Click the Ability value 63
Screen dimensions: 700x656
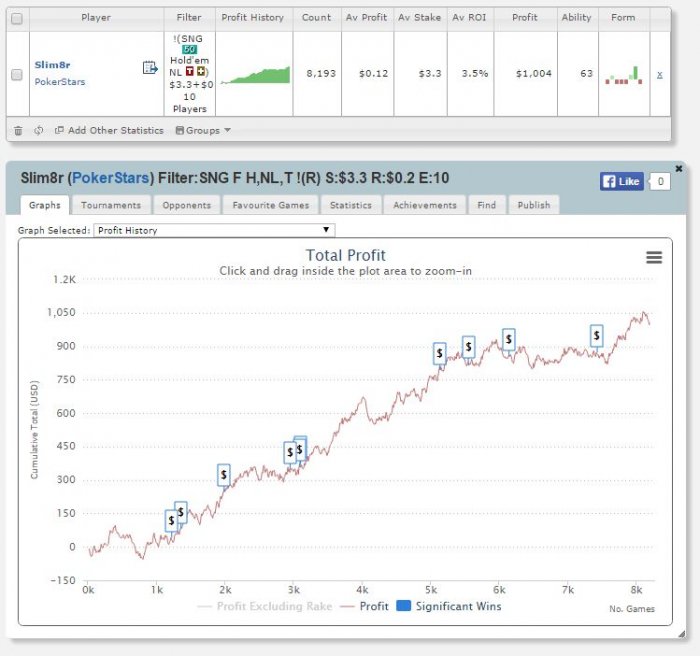point(587,74)
